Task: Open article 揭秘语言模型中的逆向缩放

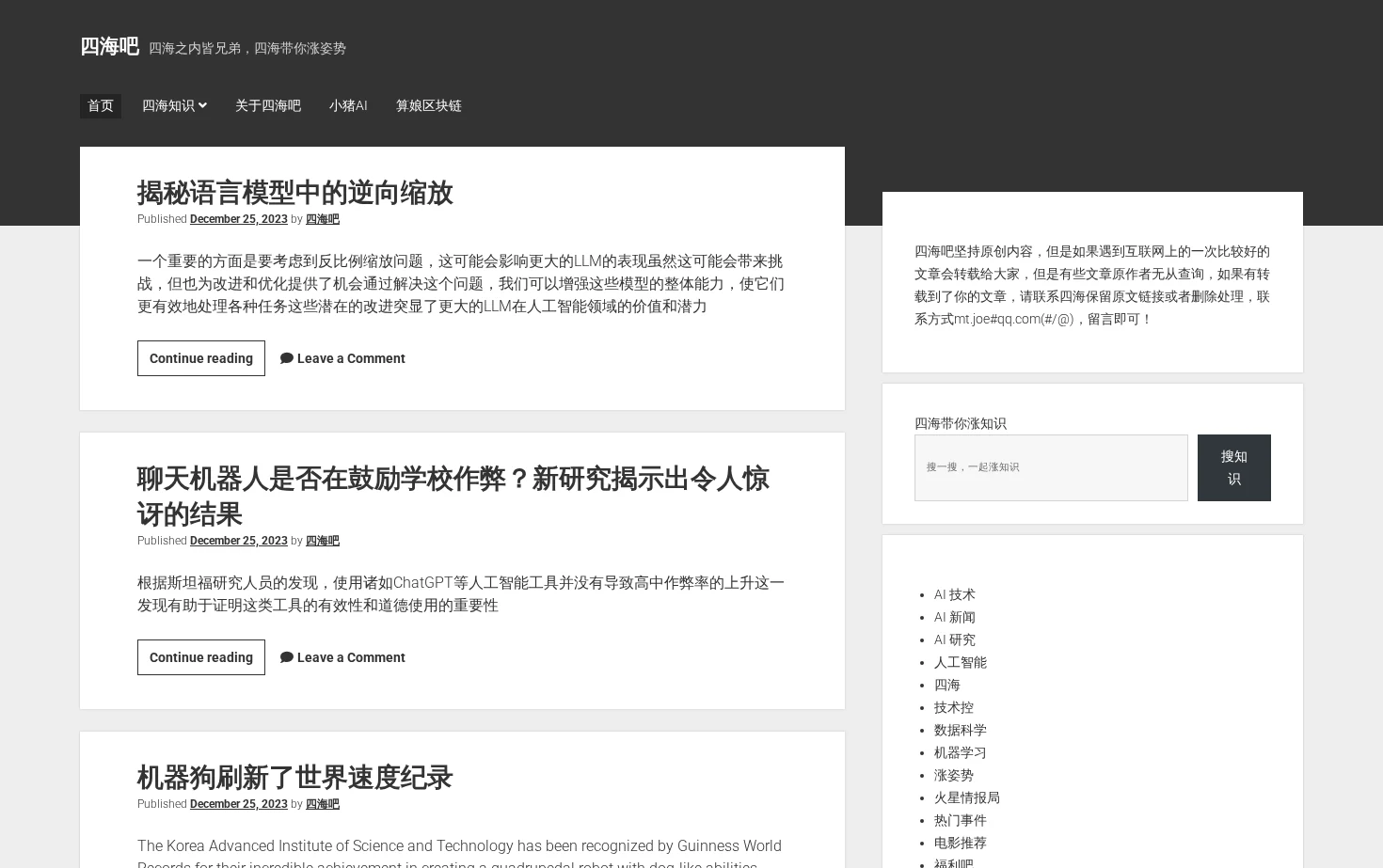Action: [294, 193]
